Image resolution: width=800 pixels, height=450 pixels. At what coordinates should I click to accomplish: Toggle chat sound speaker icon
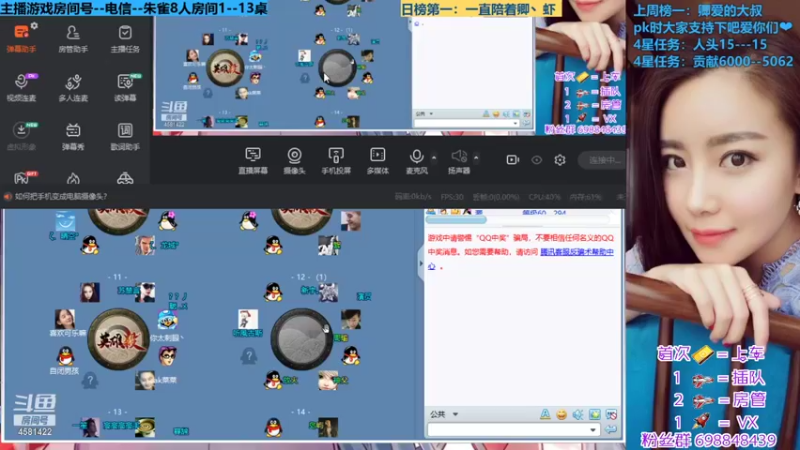(578, 414)
